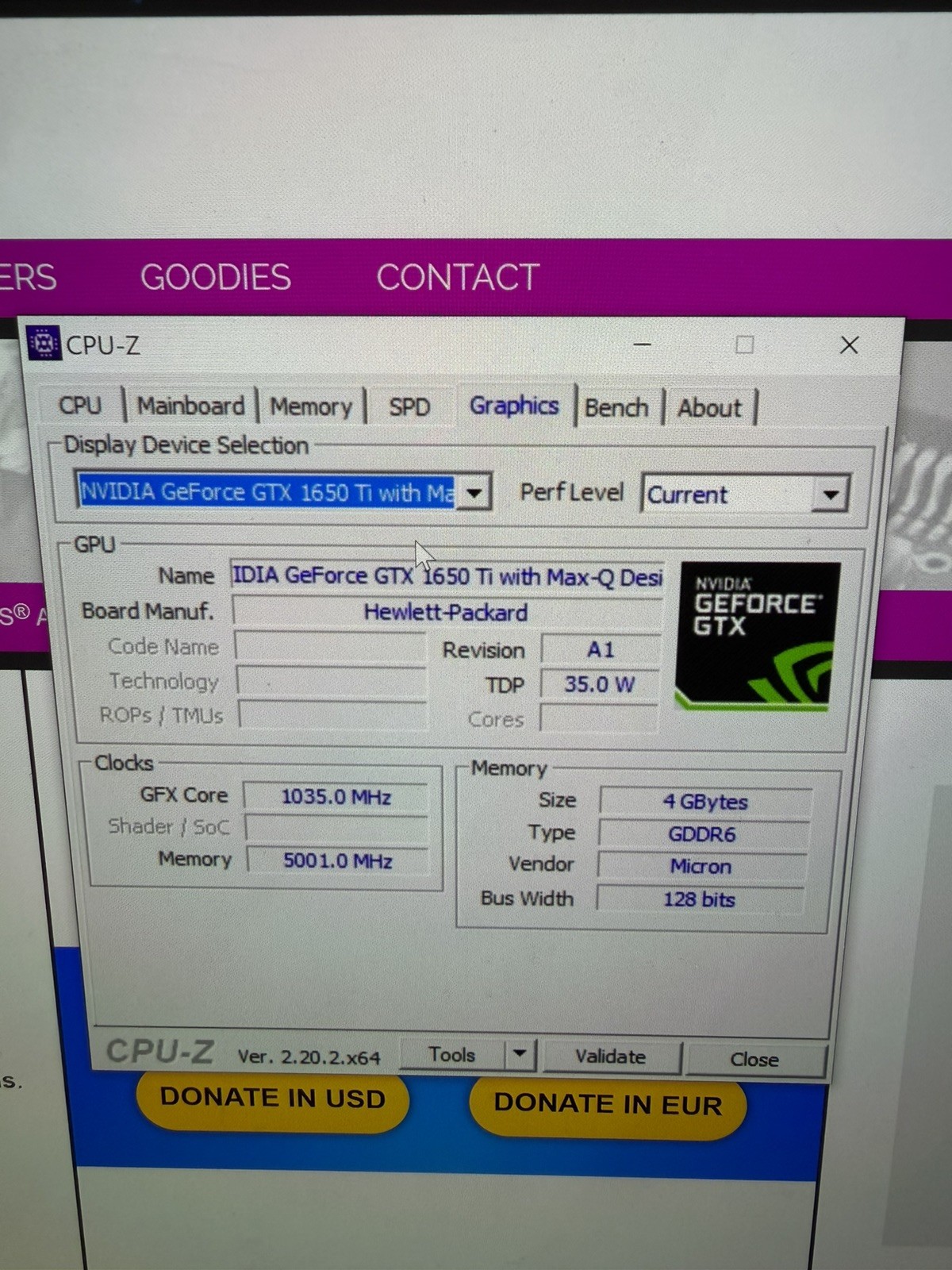
Task: Click DONATE IN USD on the webpage
Action: 272,1099
